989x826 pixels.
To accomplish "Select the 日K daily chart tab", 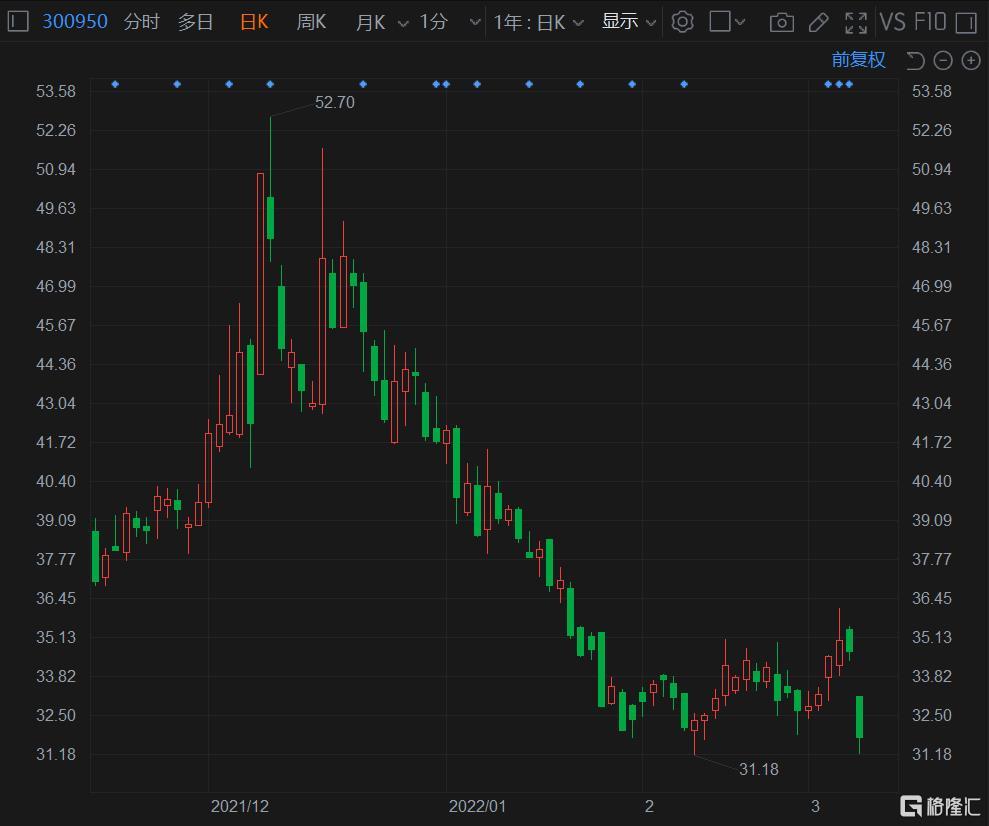I will (x=254, y=22).
